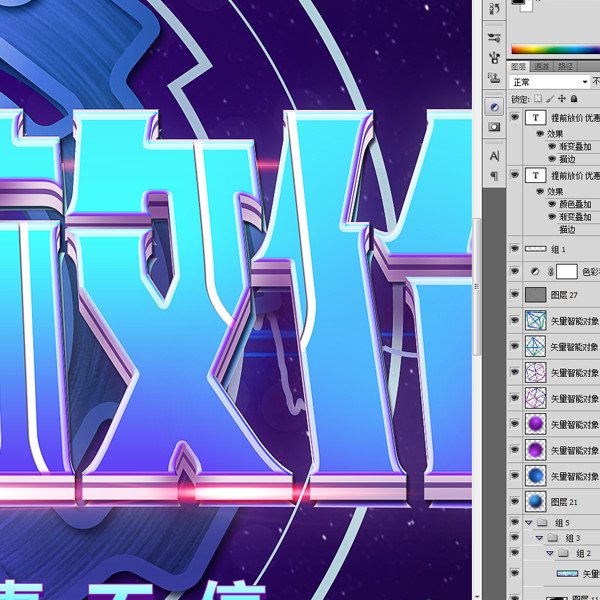The width and height of the screenshot is (600, 600).
Task: Click the mask link chain icon
Action: [x=550, y=272]
